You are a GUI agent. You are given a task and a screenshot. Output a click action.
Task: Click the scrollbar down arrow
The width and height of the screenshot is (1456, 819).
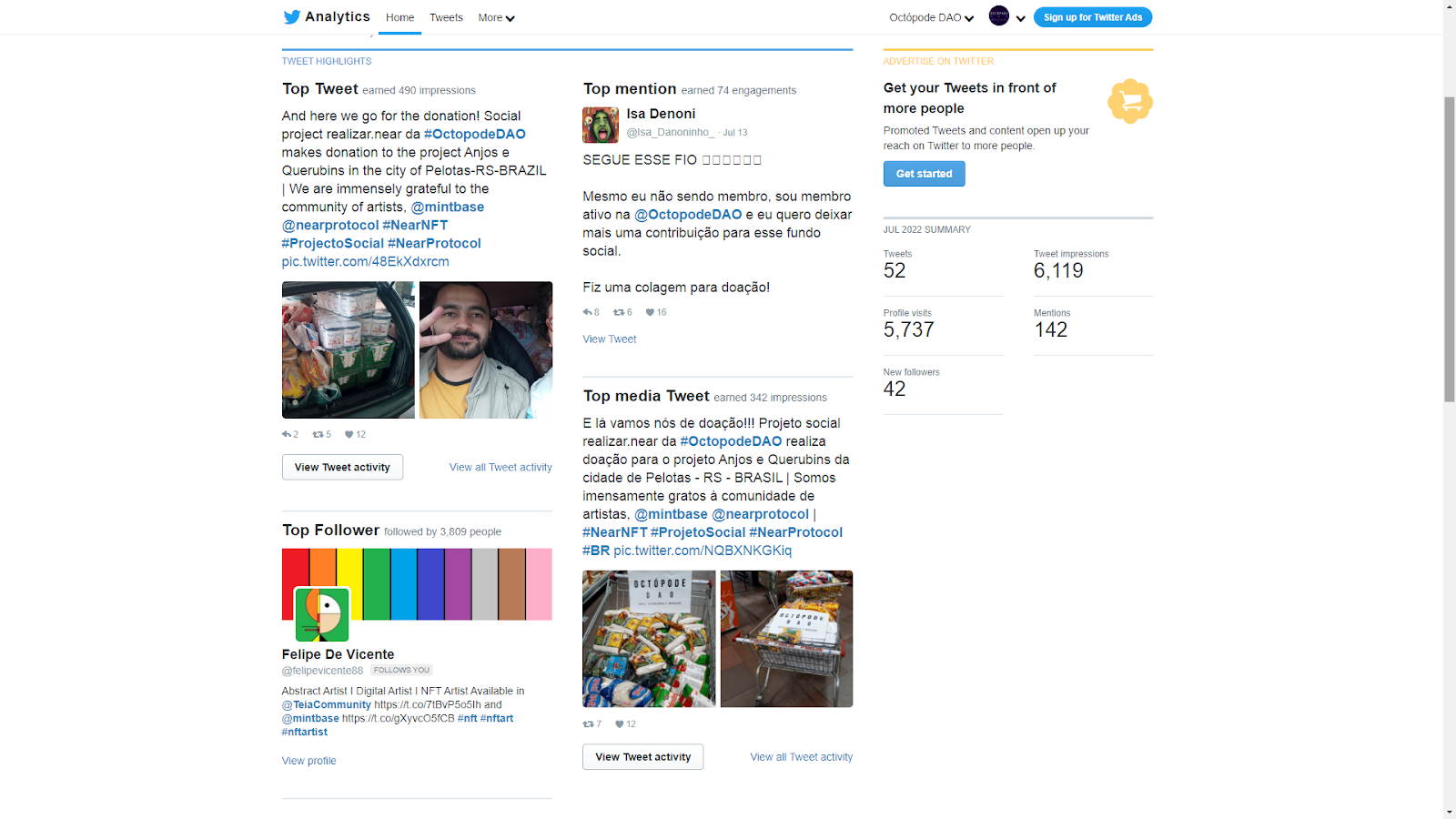tap(1450, 812)
